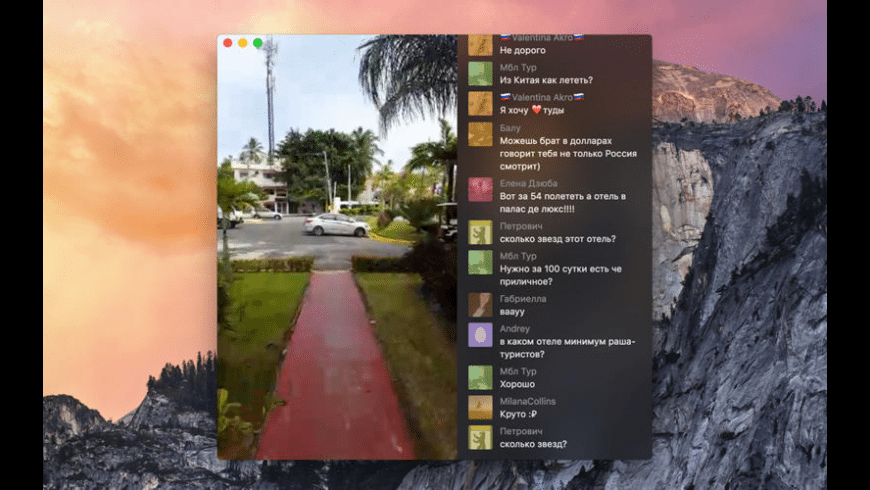Screen dimensions: 870x490
Task: Open the username Петрович above "сколько звезд этот отель?"
Action: (521, 226)
